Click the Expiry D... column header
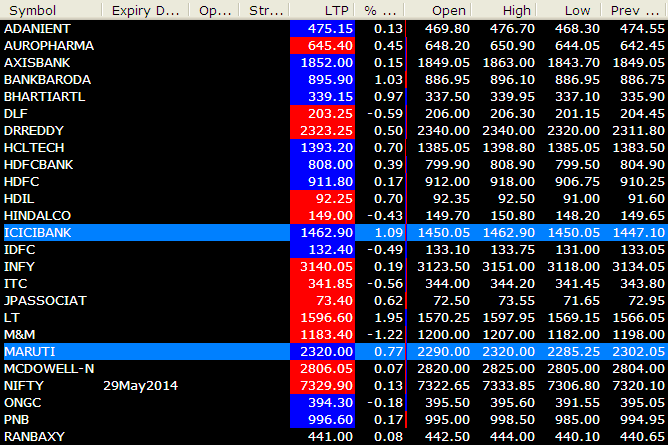Image resolution: width=668 pixels, height=445 pixels. pos(146,10)
